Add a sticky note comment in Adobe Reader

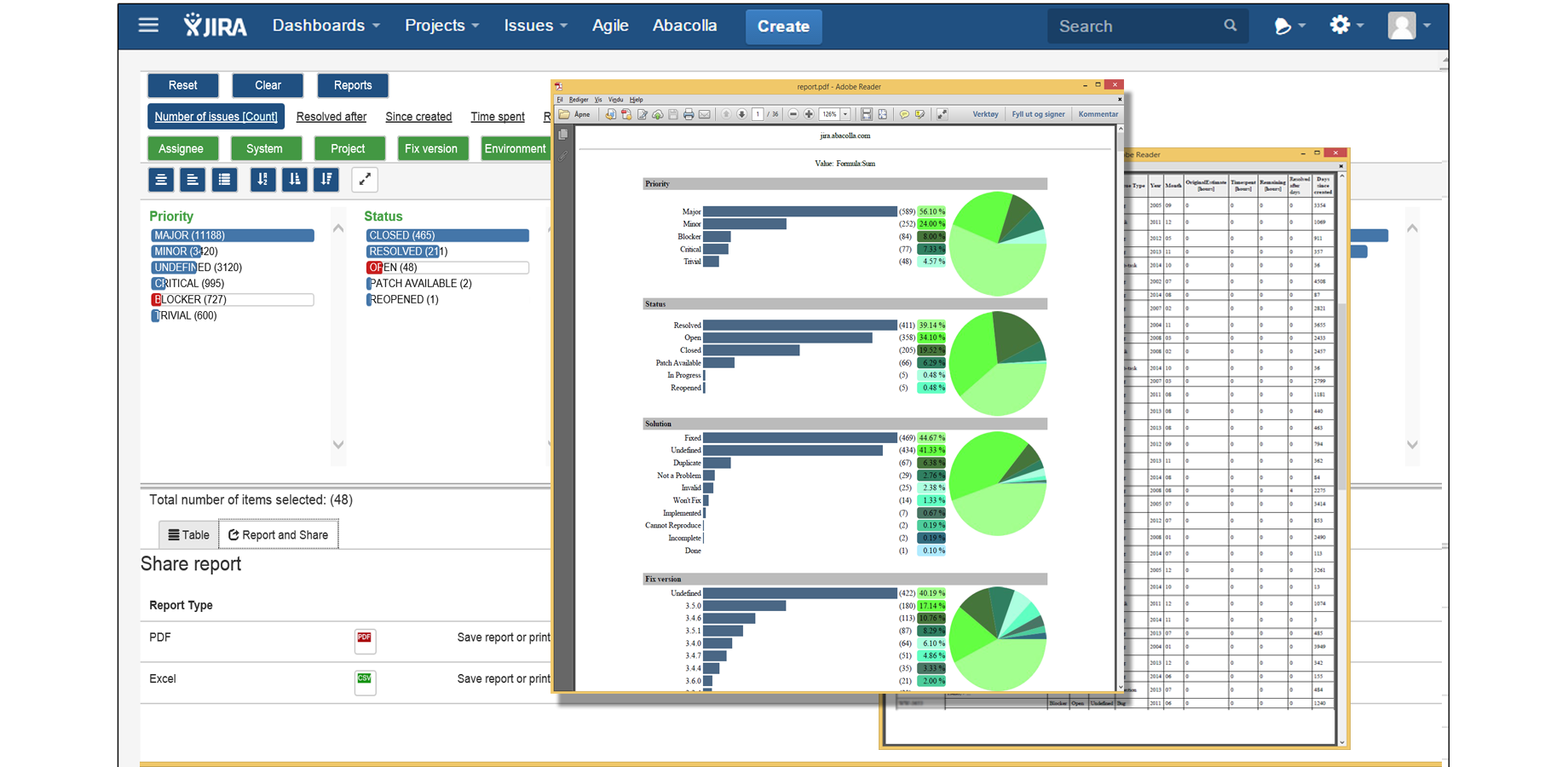coord(904,114)
